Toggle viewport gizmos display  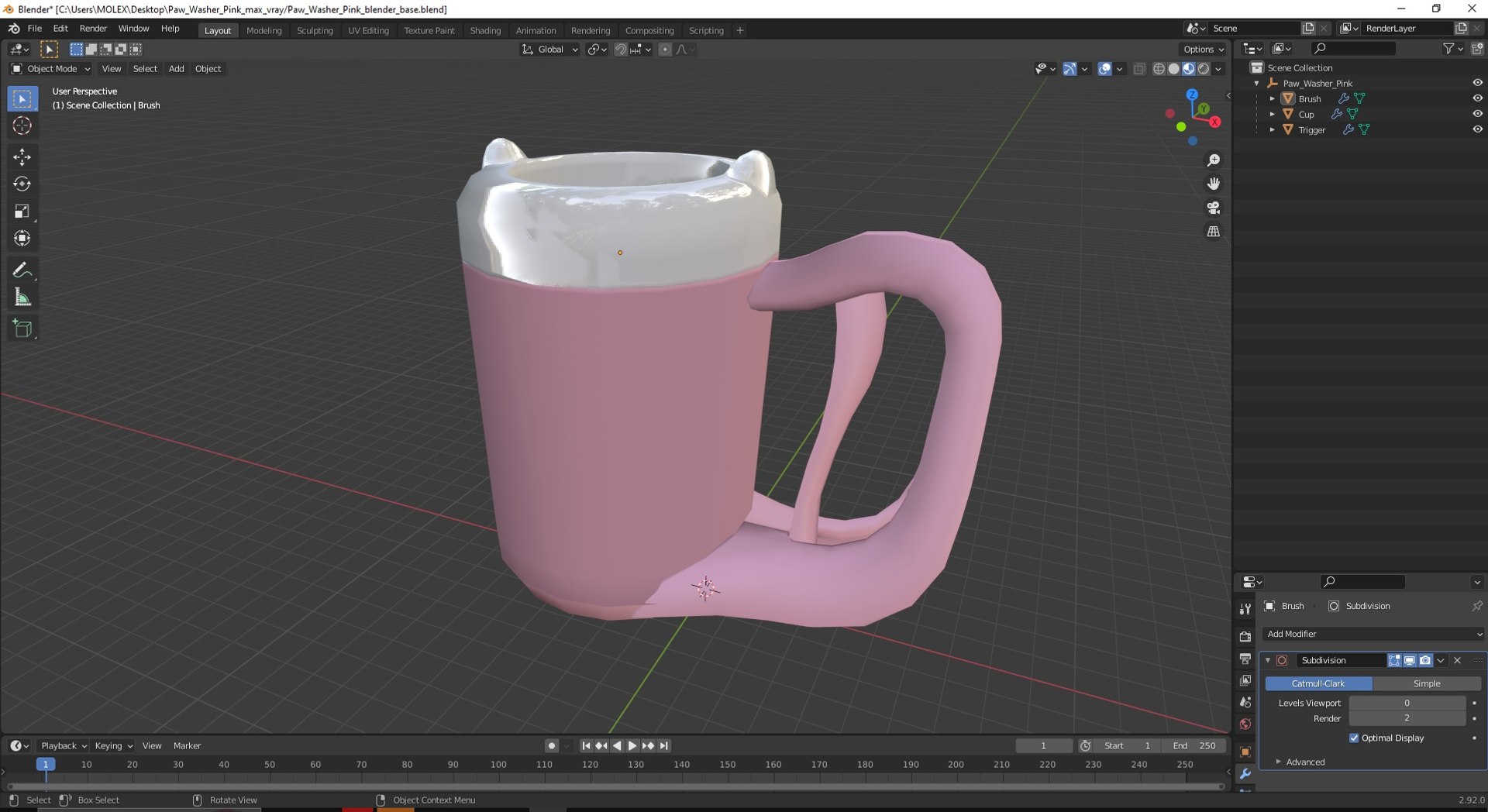coord(1069,69)
